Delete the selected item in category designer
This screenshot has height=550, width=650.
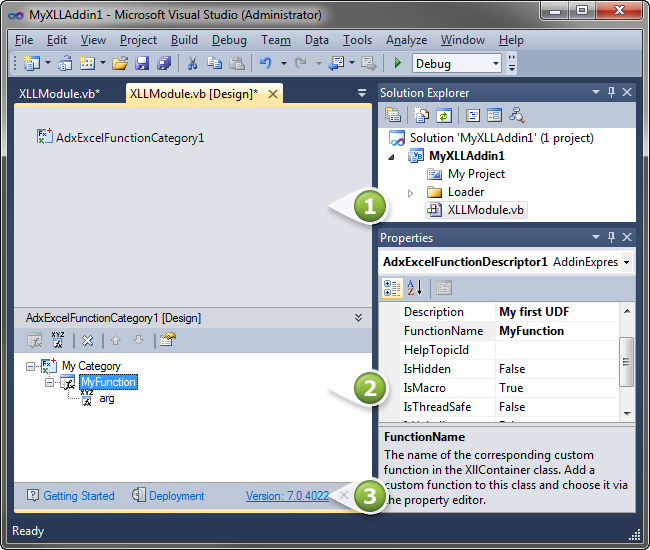87,341
